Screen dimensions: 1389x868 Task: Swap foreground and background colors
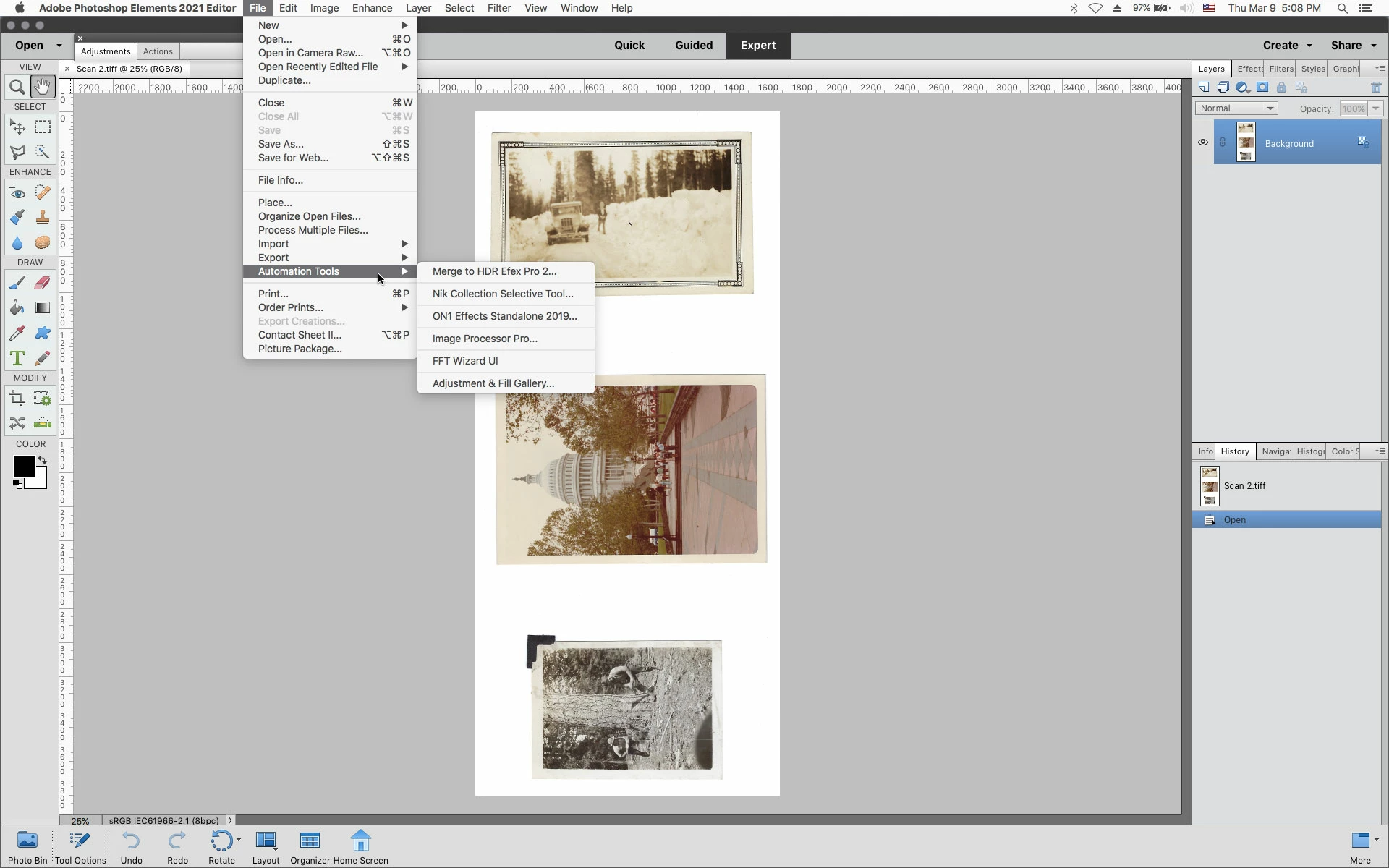coord(42,460)
